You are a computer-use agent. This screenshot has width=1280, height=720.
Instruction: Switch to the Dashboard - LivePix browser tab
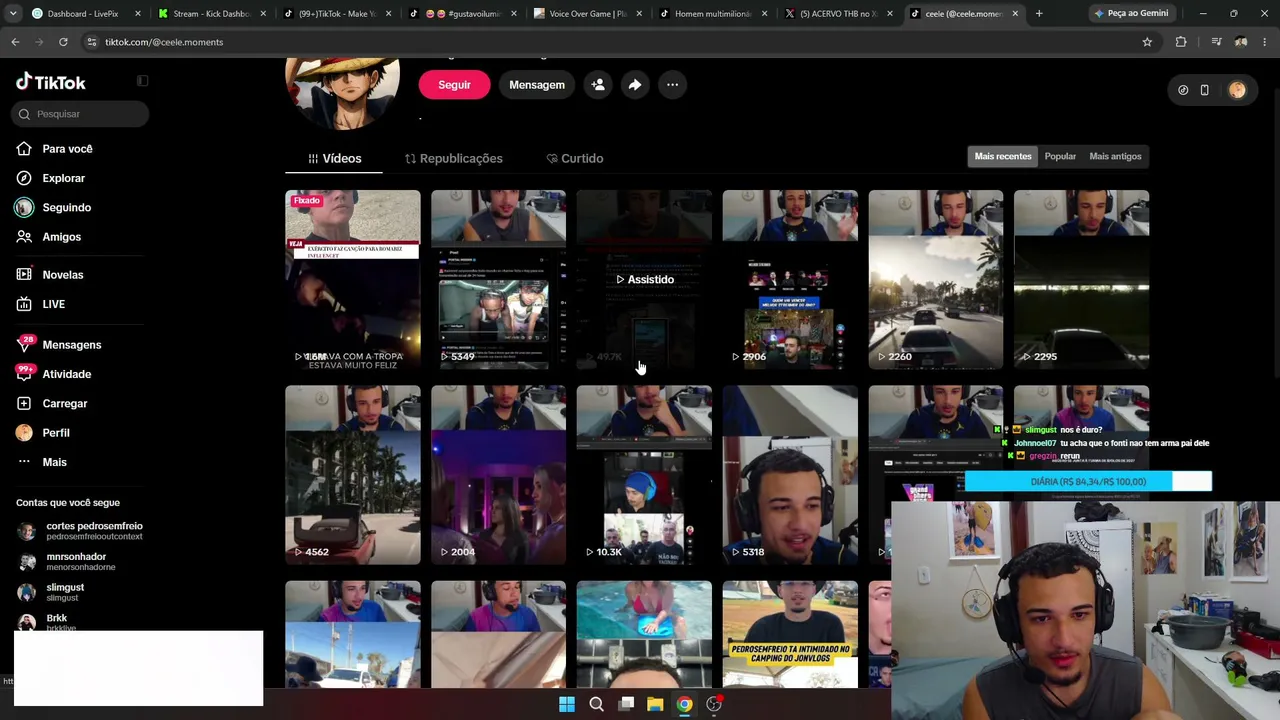click(84, 14)
